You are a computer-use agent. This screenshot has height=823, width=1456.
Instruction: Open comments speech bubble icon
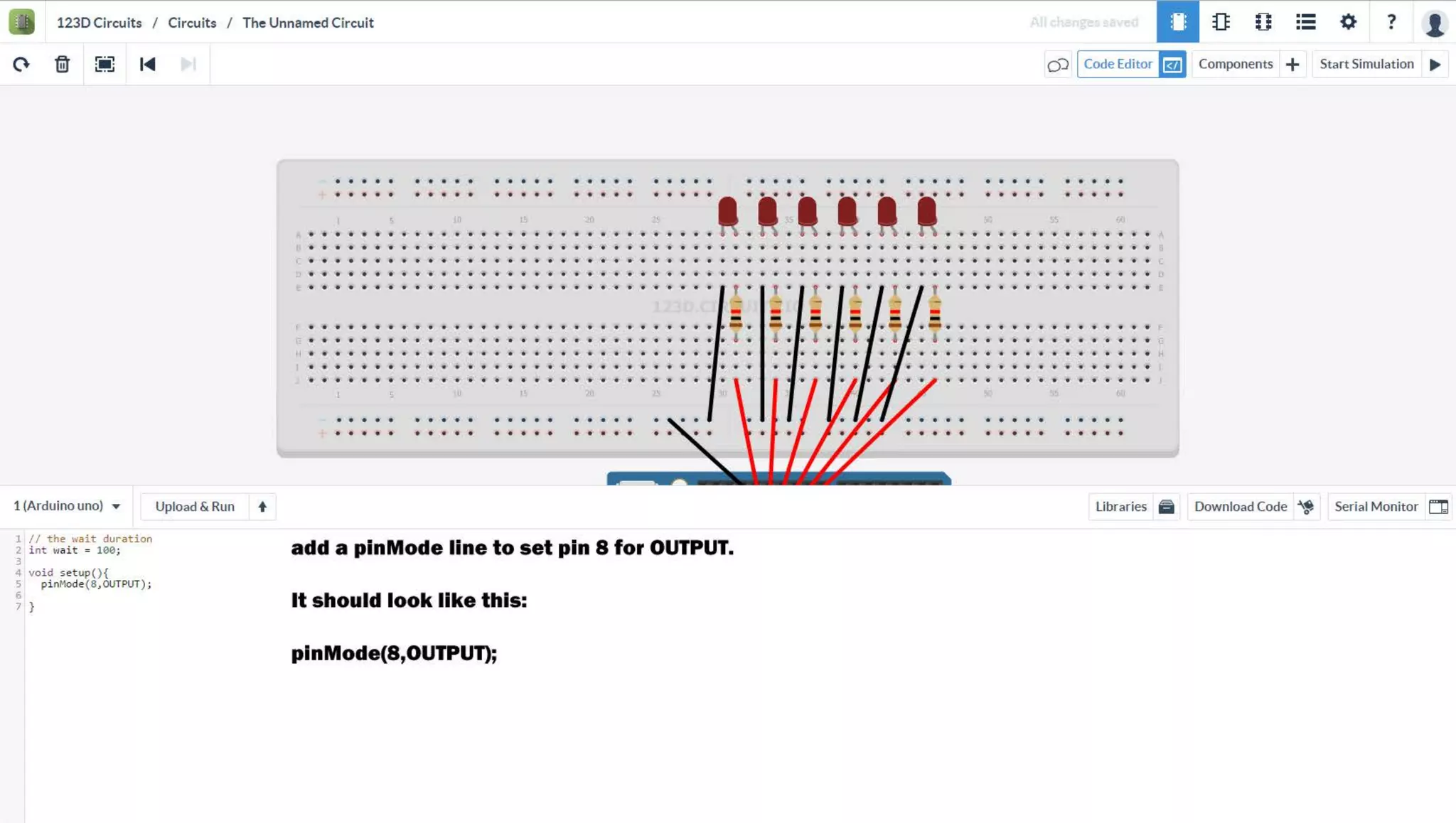(x=1058, y=65)
